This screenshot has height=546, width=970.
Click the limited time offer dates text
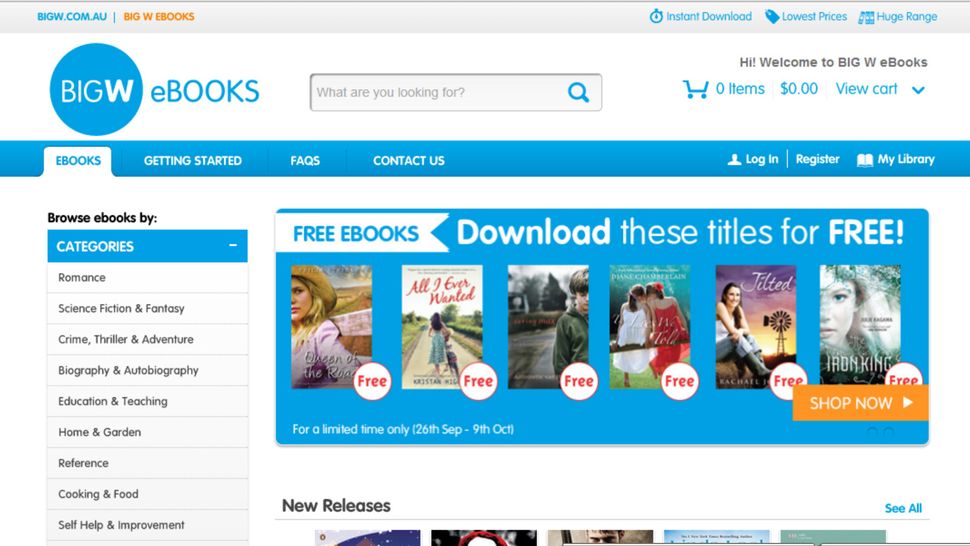(x=403, y=429)
